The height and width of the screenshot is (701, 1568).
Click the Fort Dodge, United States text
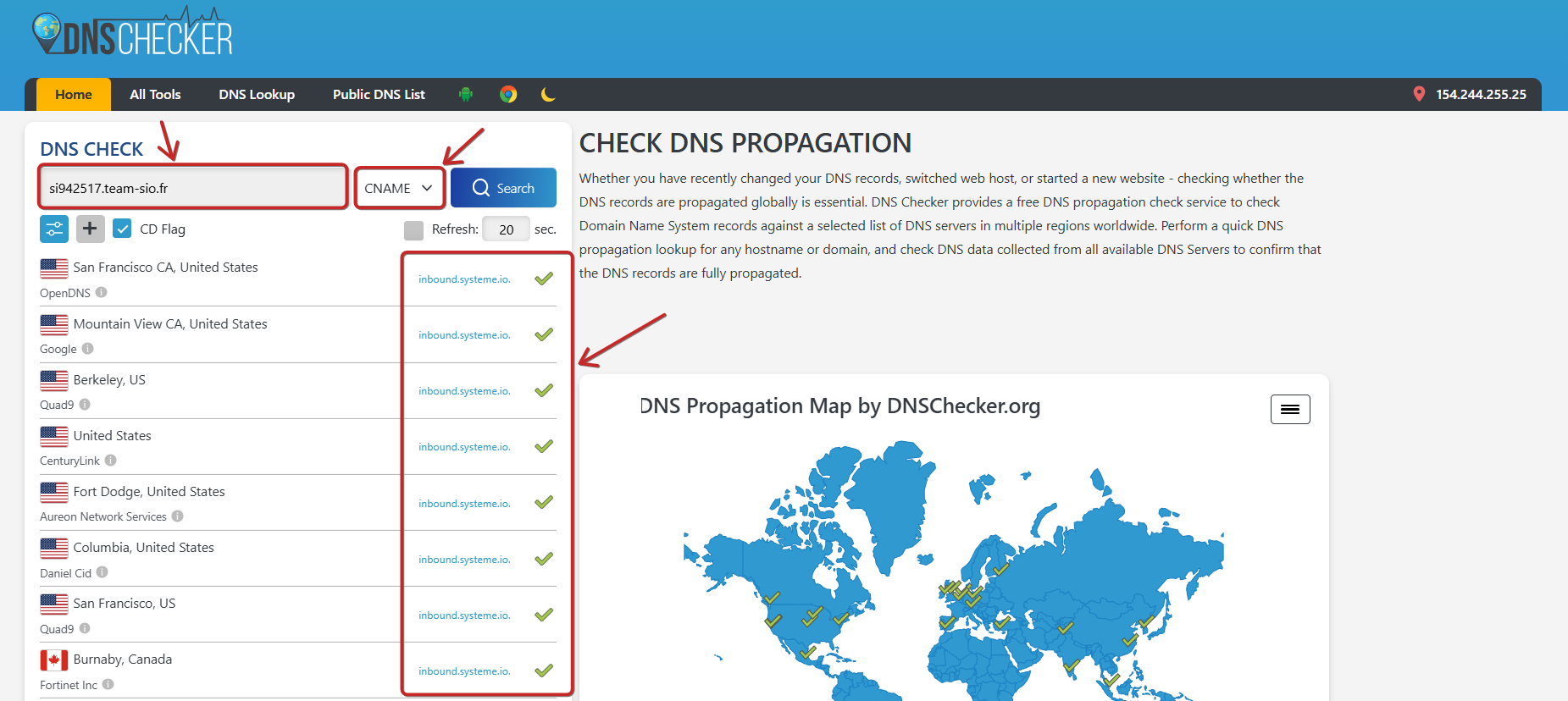coord(149,491)
